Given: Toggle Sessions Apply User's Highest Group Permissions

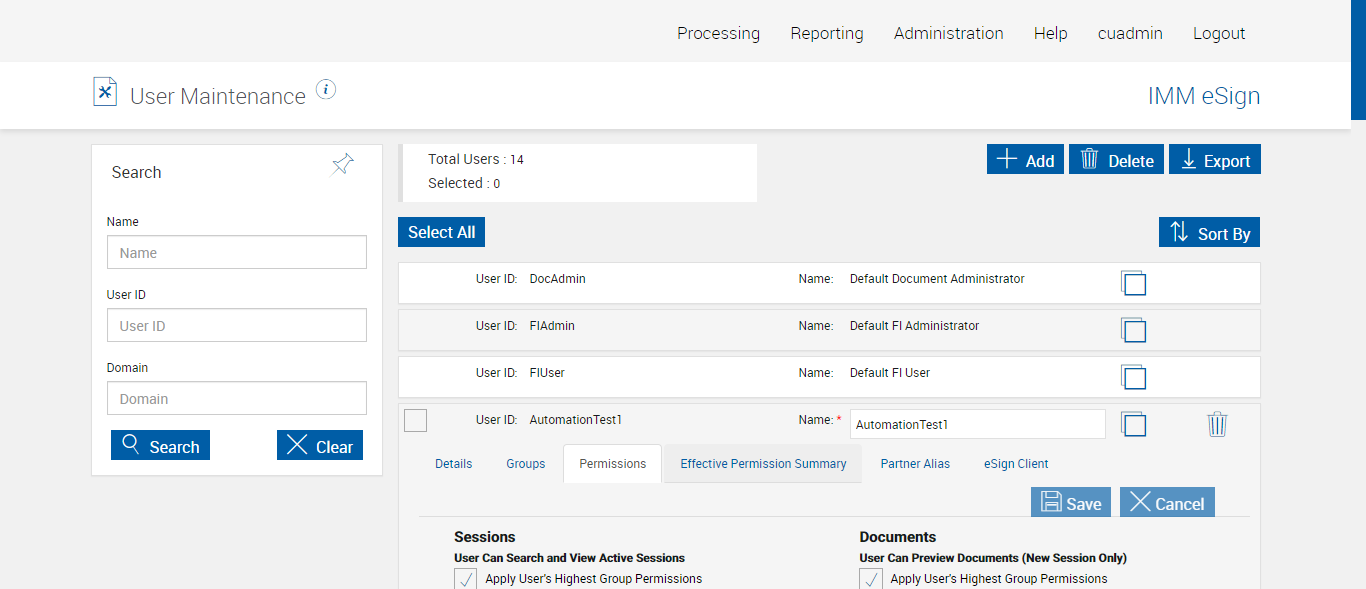Looking at the screenshot, I should coord(466,579).
